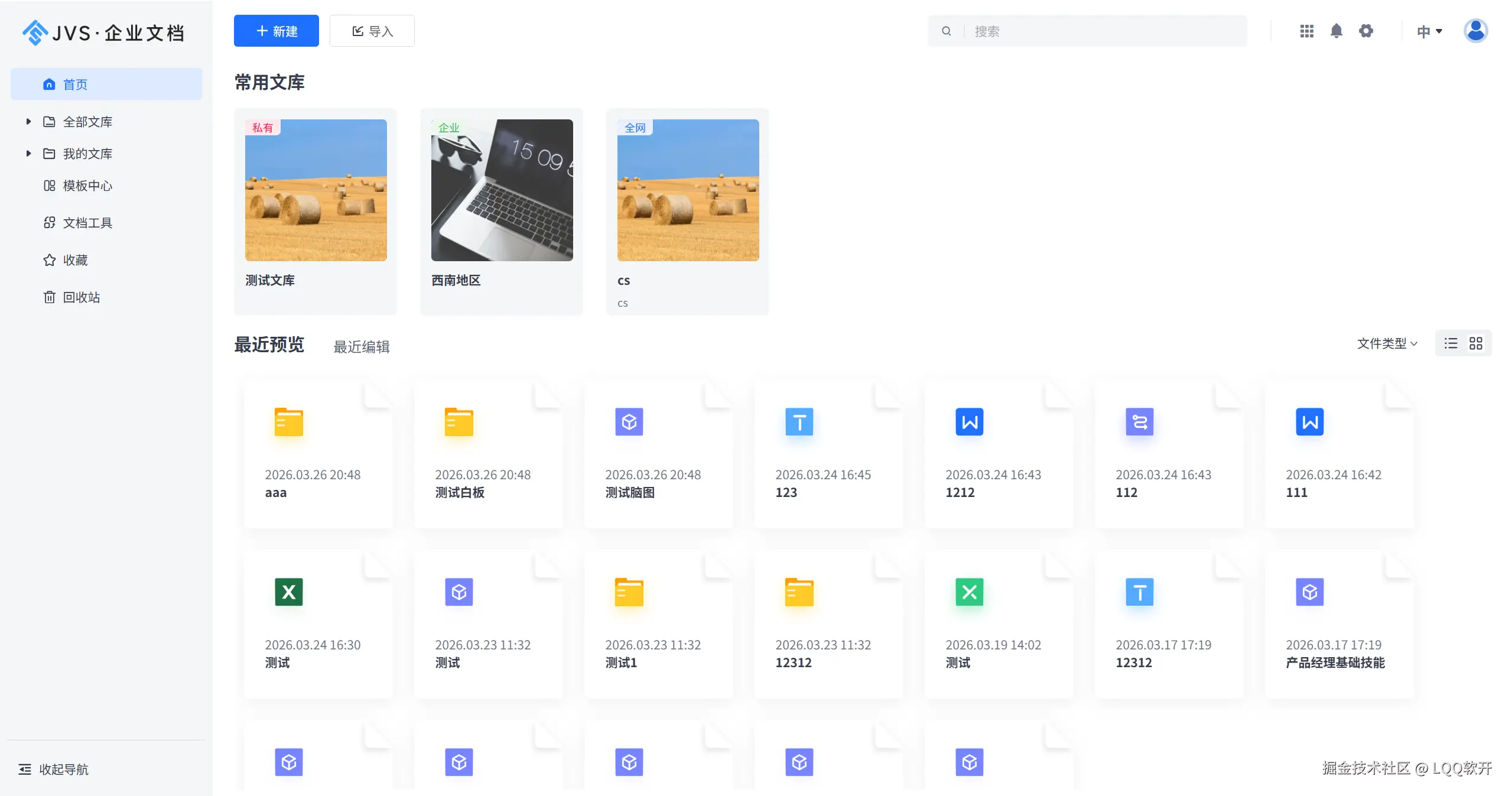Switch to list view layout
Screen dimensions: 1512x796
coord(1451,343)
